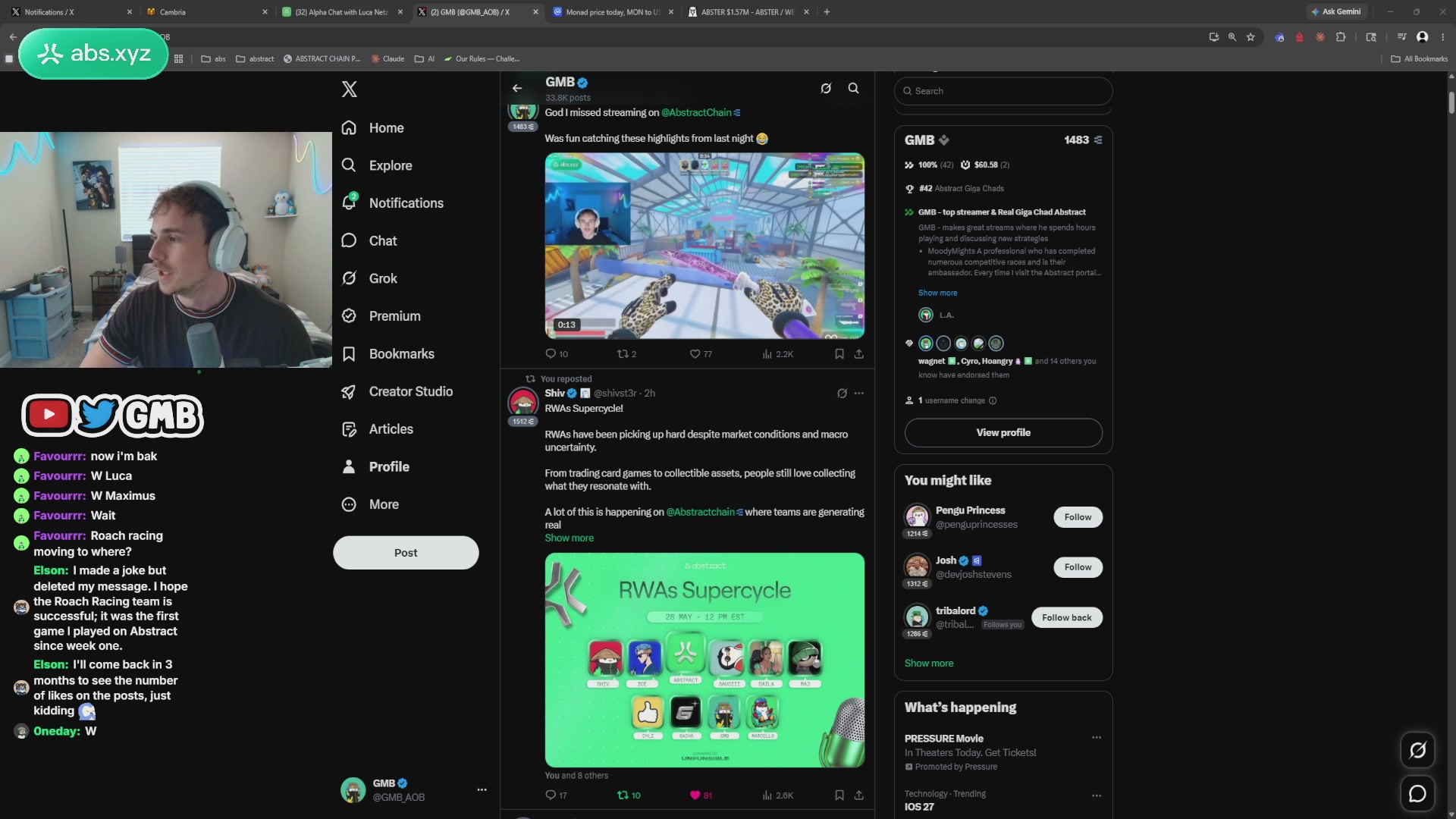Screen dimensions: 1456x819
Task: Open account menu dots beside GMB_AOB
Action: tap(482, 790)
